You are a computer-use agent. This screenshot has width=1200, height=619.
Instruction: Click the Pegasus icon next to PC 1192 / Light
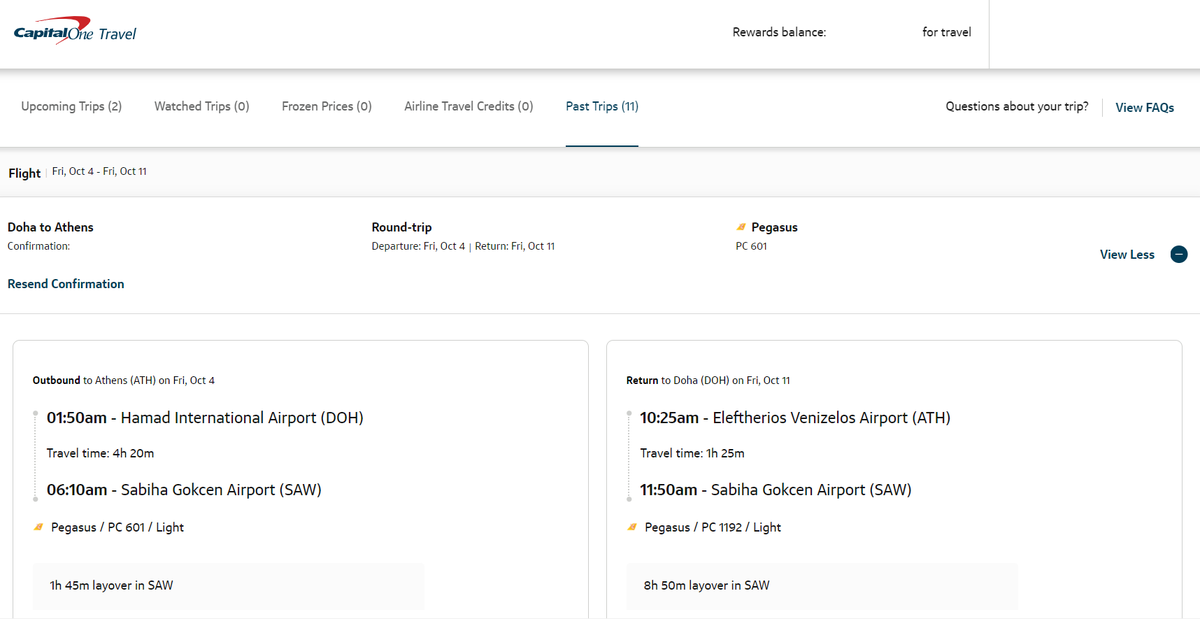click(633, 527)
